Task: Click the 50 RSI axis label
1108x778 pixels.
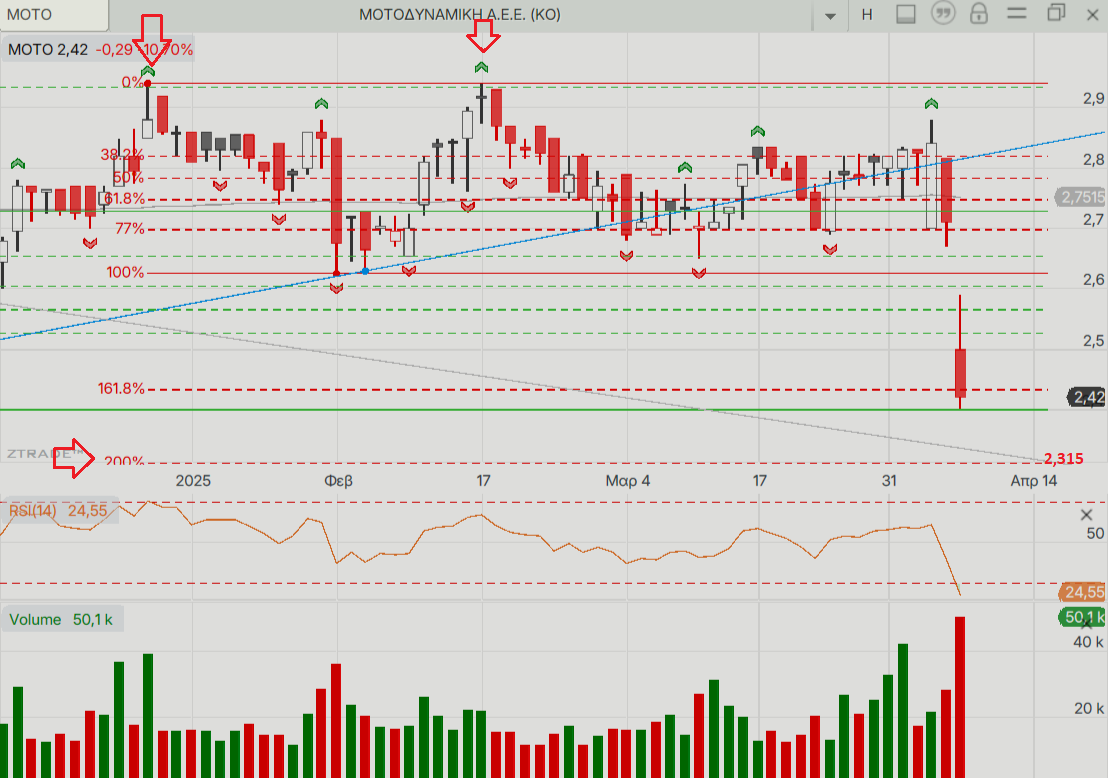Action: coord(1095,534)
